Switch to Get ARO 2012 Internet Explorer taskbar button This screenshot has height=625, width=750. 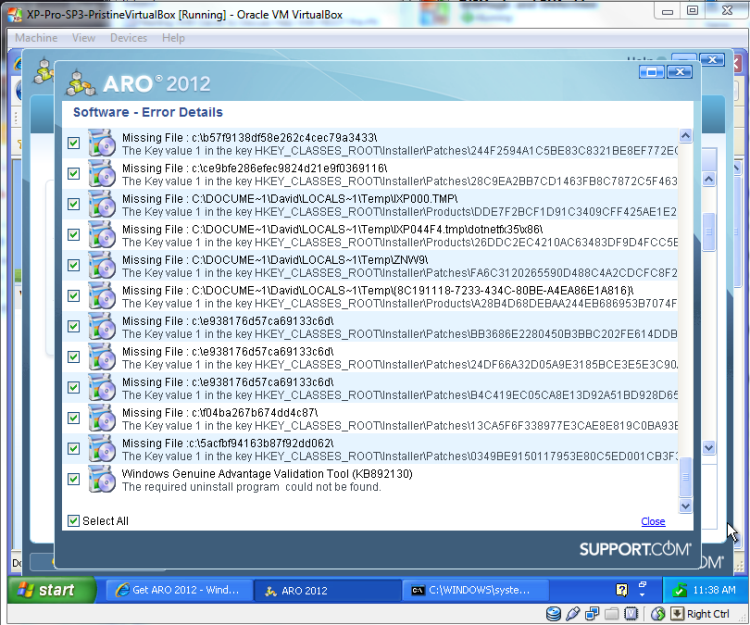[178, 590]
